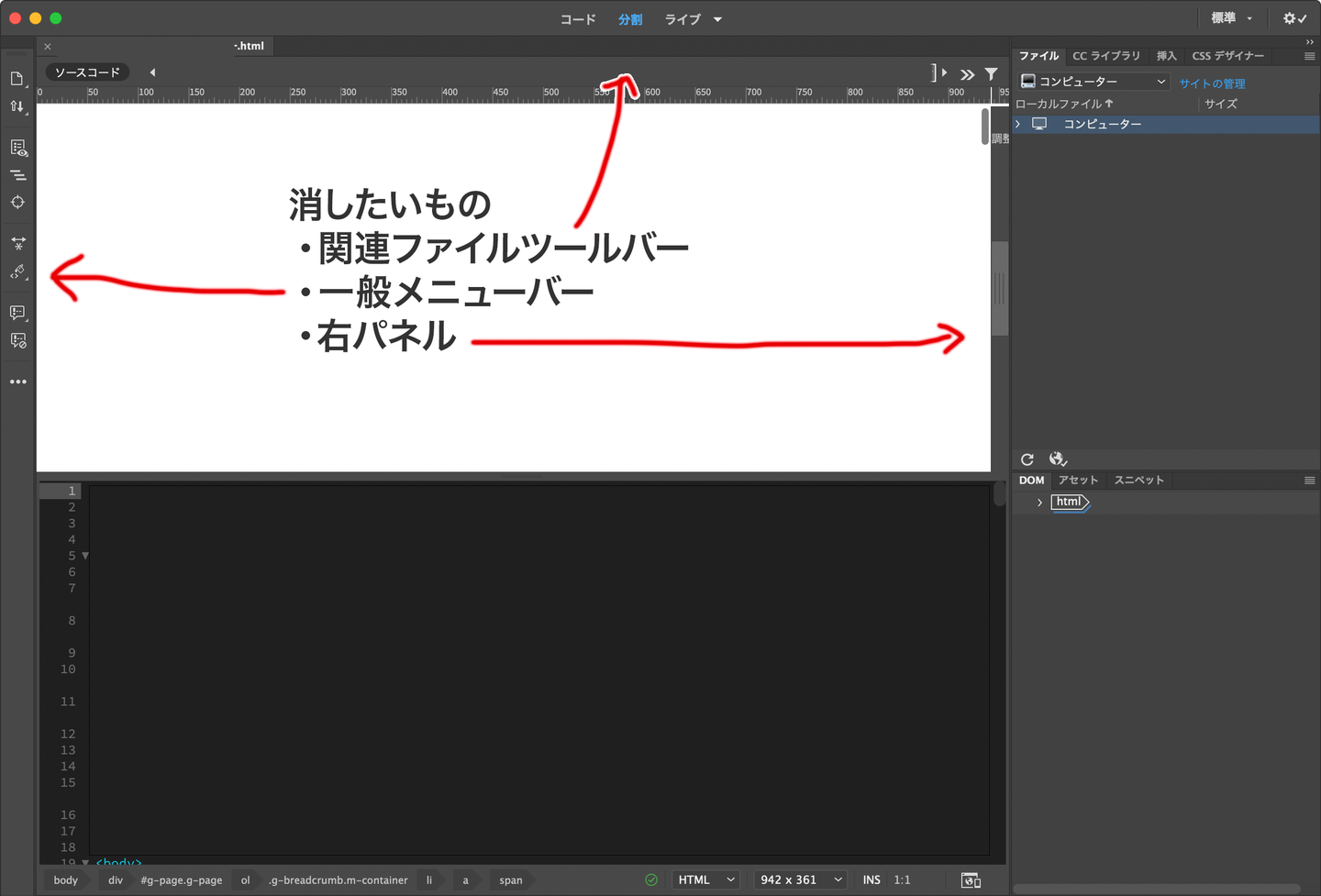Show more related files double chevron
This screenshot has height=896, width=1321.
tap(967, 74)
